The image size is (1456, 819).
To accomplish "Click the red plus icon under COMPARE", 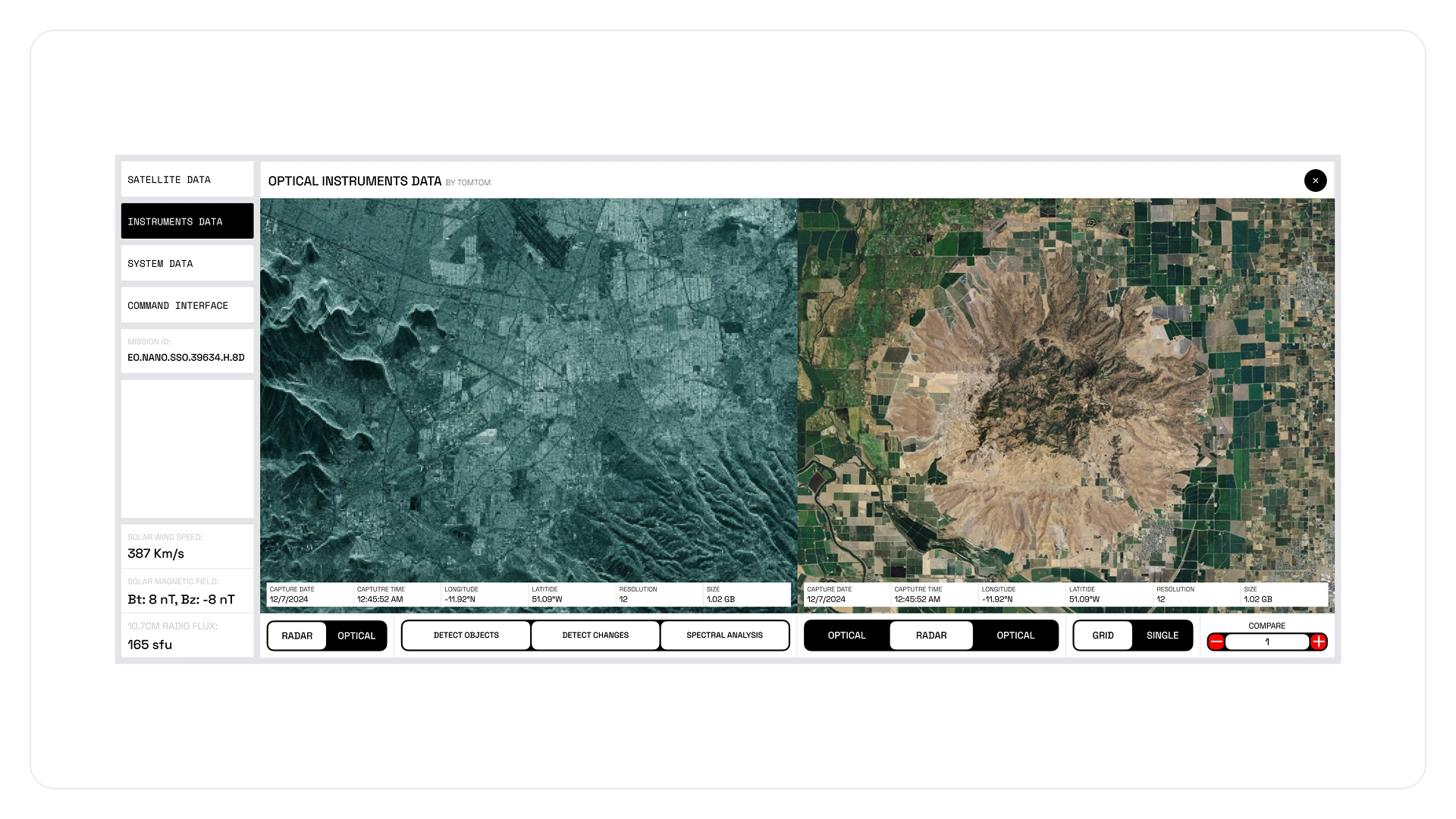I will click(1319, 642).
